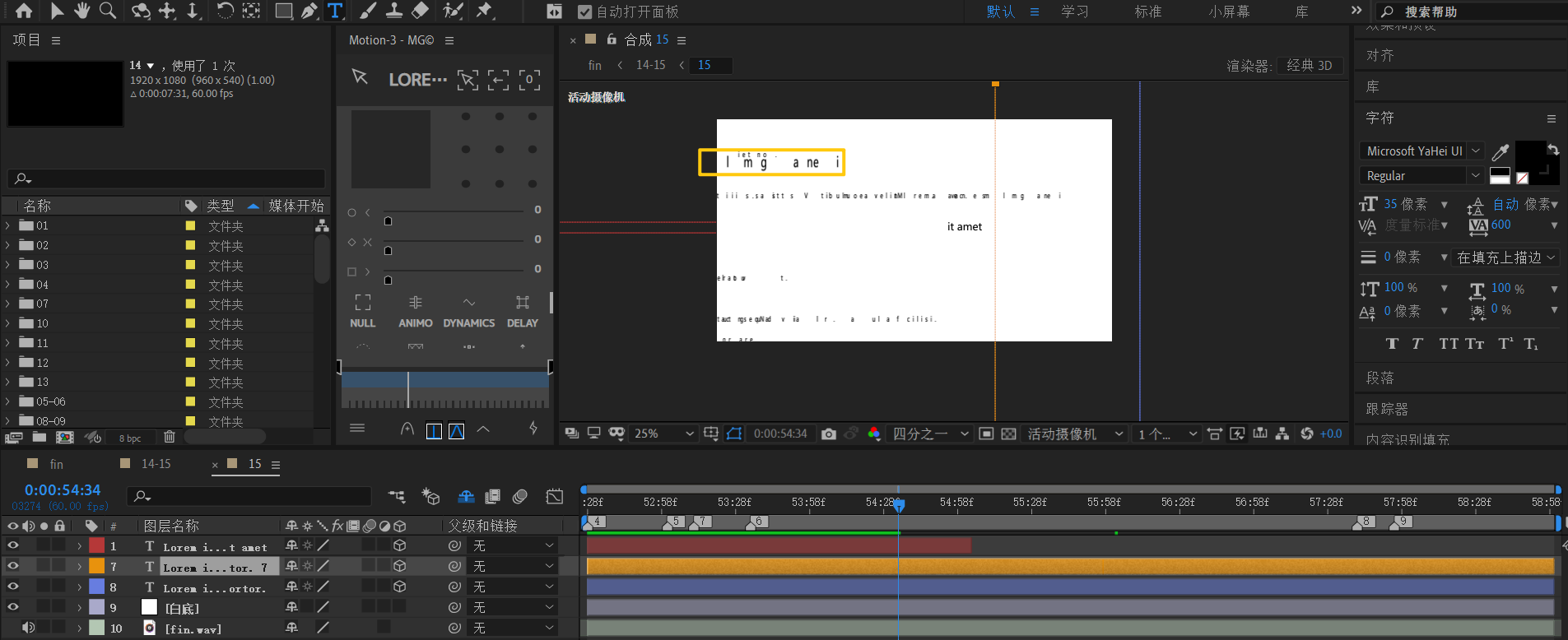Click the timeline layer search field
This screenshot has height=640, width=1568.
(249, 496)
